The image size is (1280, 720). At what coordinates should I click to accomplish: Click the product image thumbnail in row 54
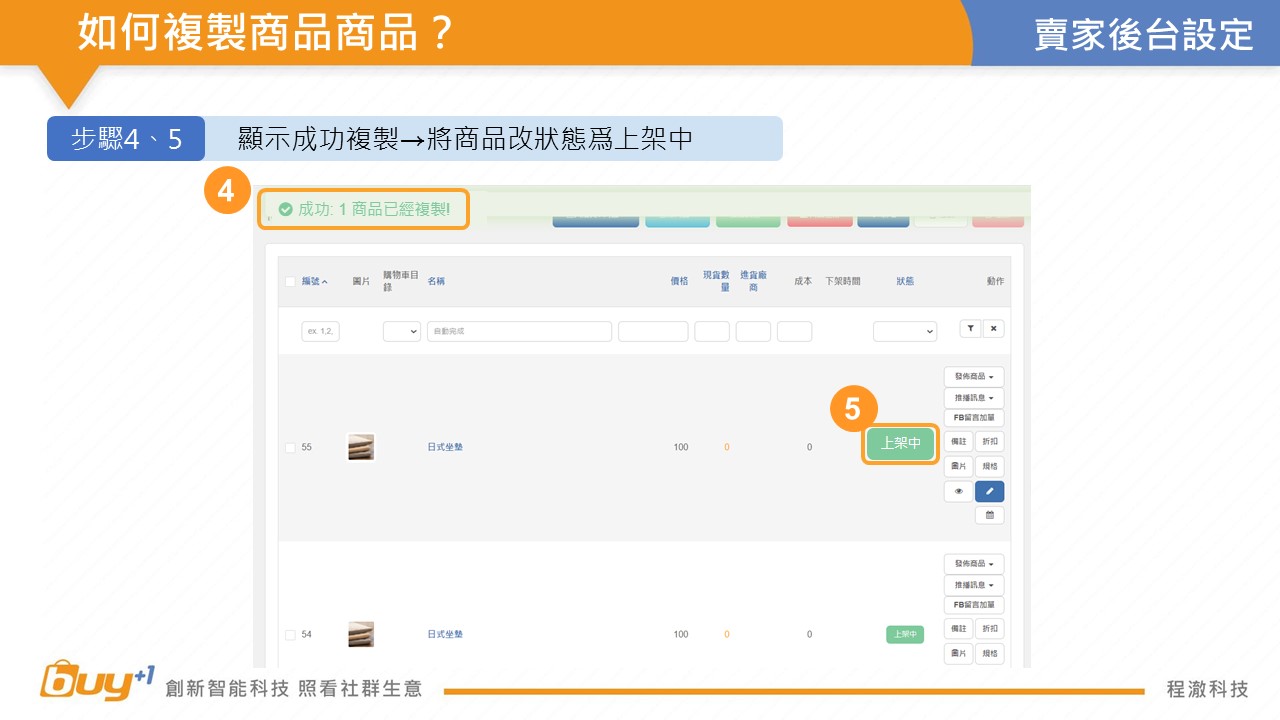tap(361, 634)
